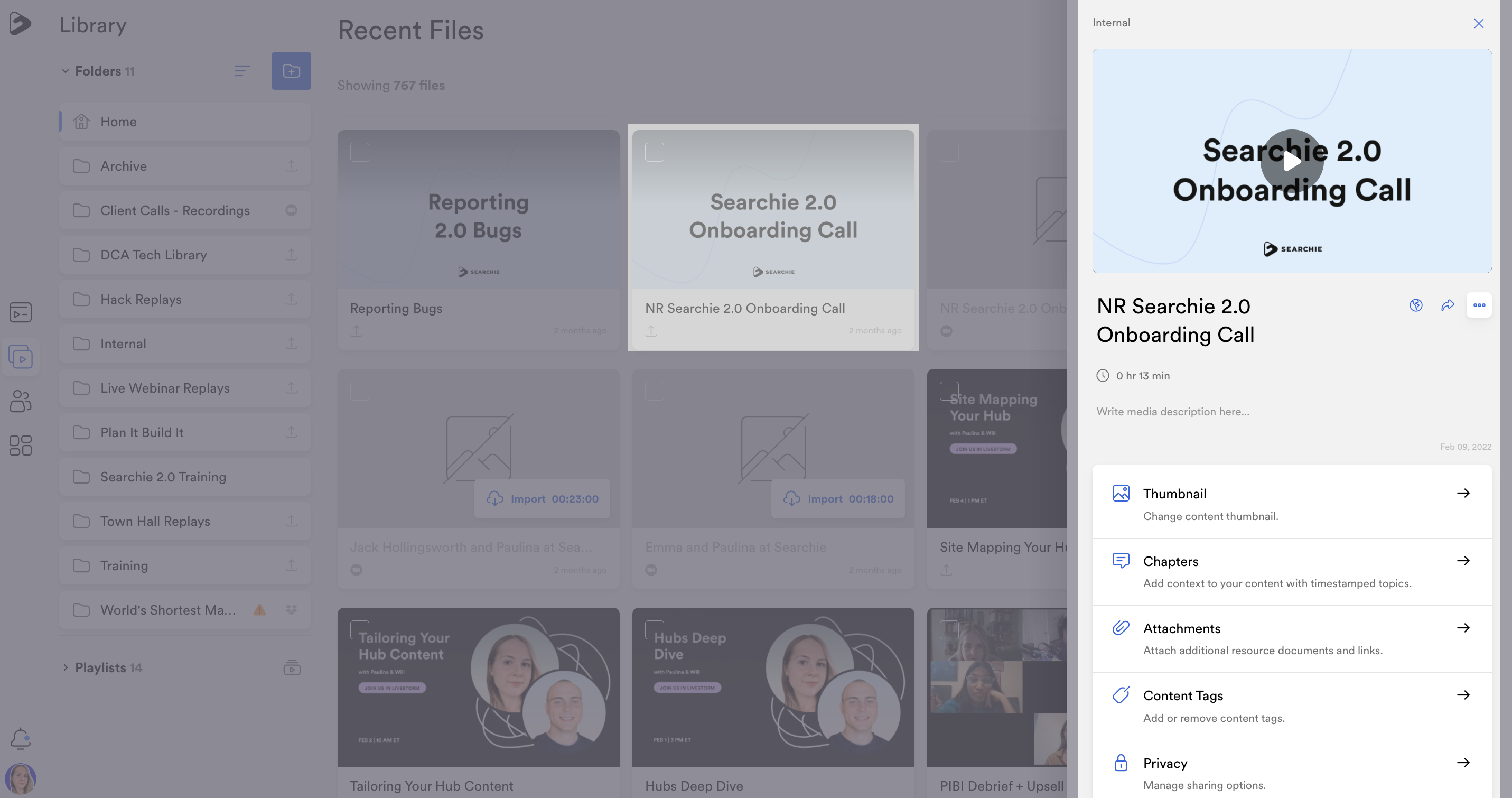Click the Dropbox icon on the World's Shortest folder
Image resolution: width=1512 pixels, height=798 pixels.
coord(291,609)
